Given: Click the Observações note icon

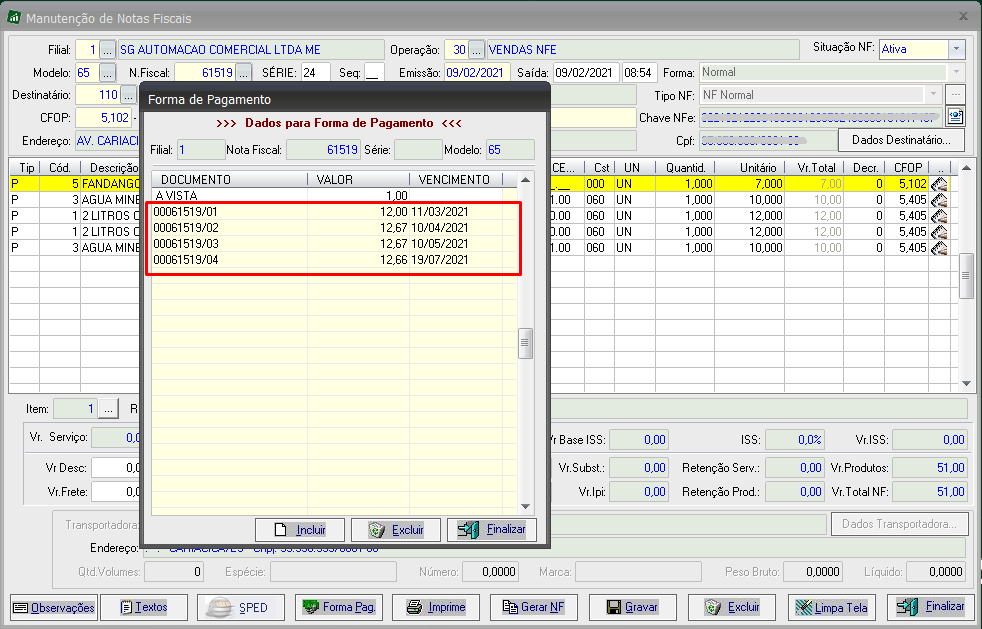Looking at the screenshot, I should click(21, 608).
